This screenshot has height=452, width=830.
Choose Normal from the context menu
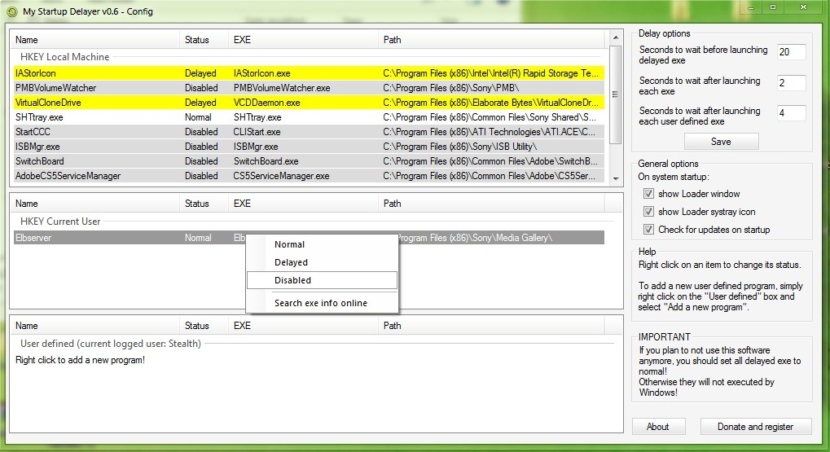[290, 245]
